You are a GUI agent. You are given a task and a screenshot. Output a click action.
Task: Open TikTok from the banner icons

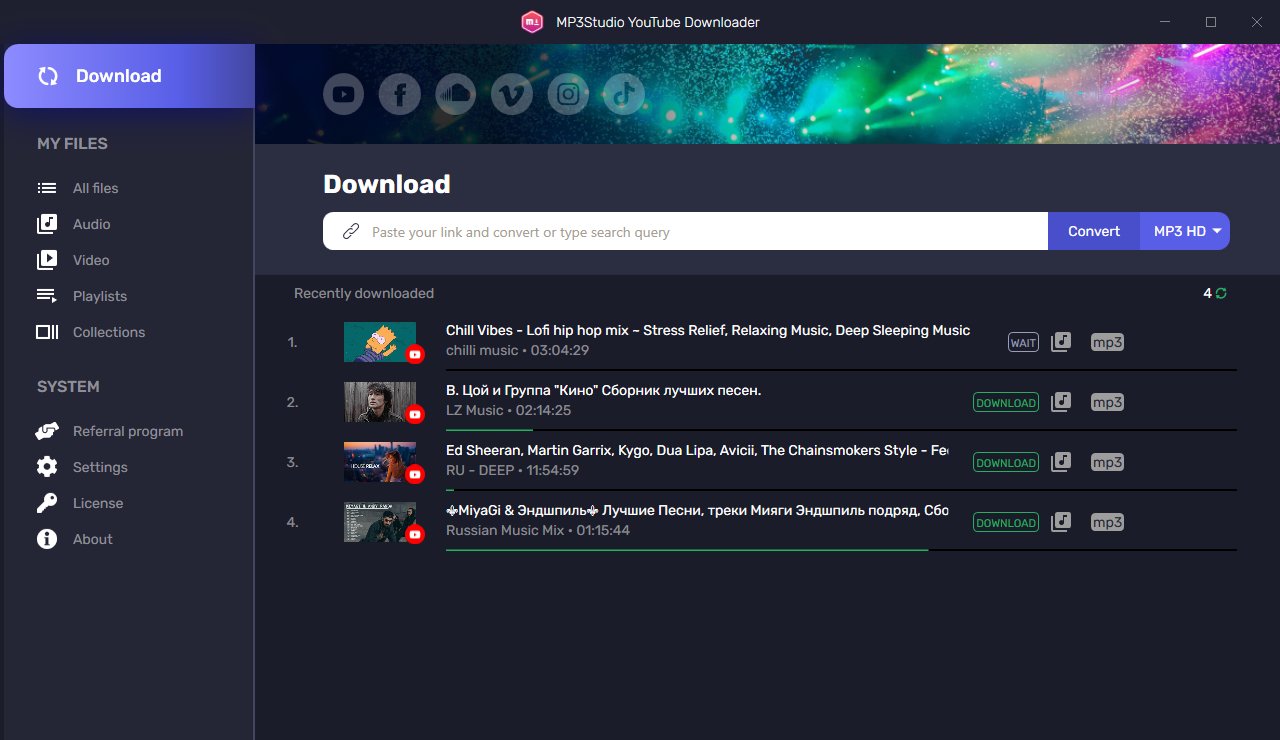click(624, 94)
